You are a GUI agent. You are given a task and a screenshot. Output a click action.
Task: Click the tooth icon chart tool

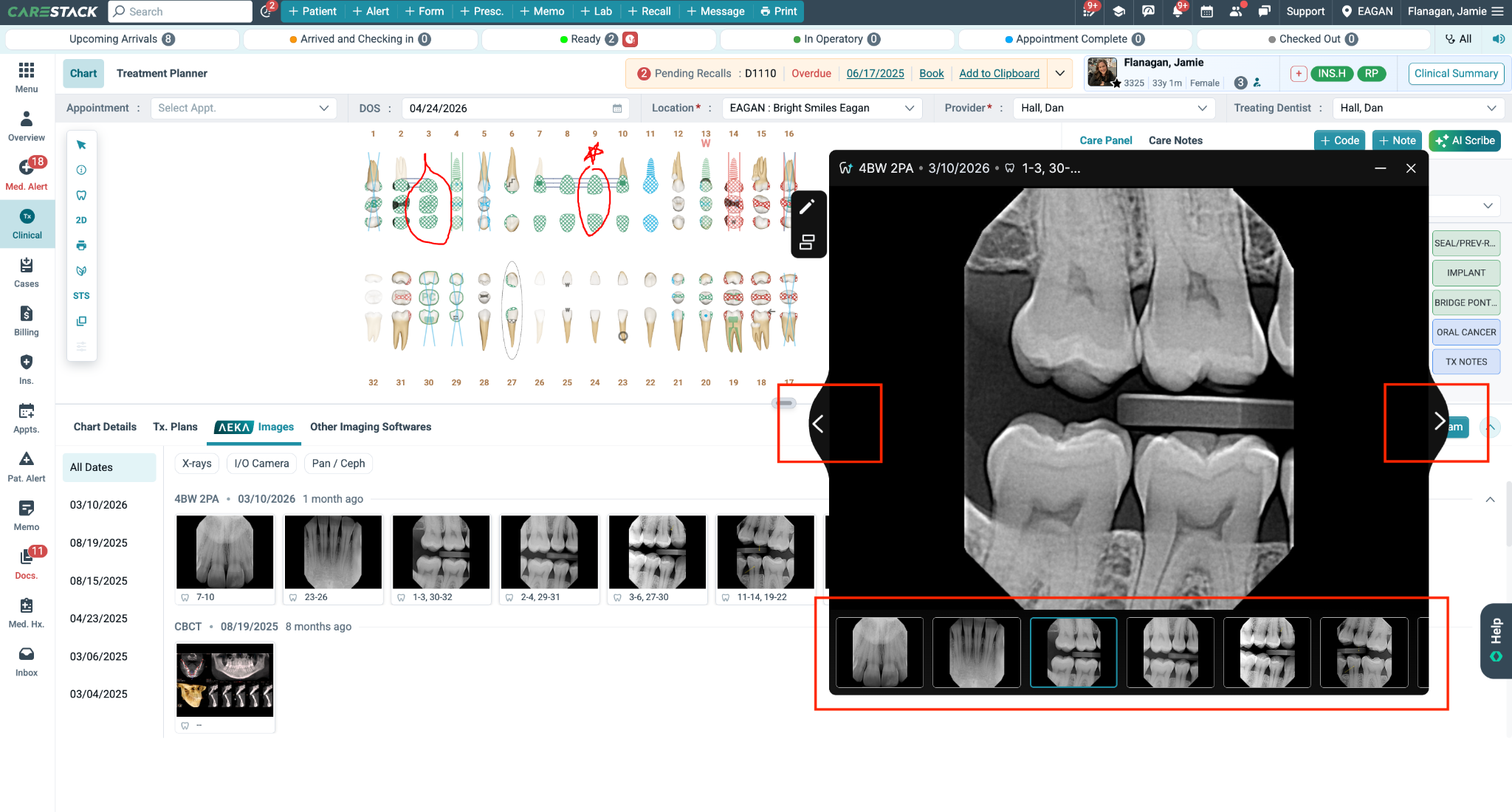(x=81, y=195)
